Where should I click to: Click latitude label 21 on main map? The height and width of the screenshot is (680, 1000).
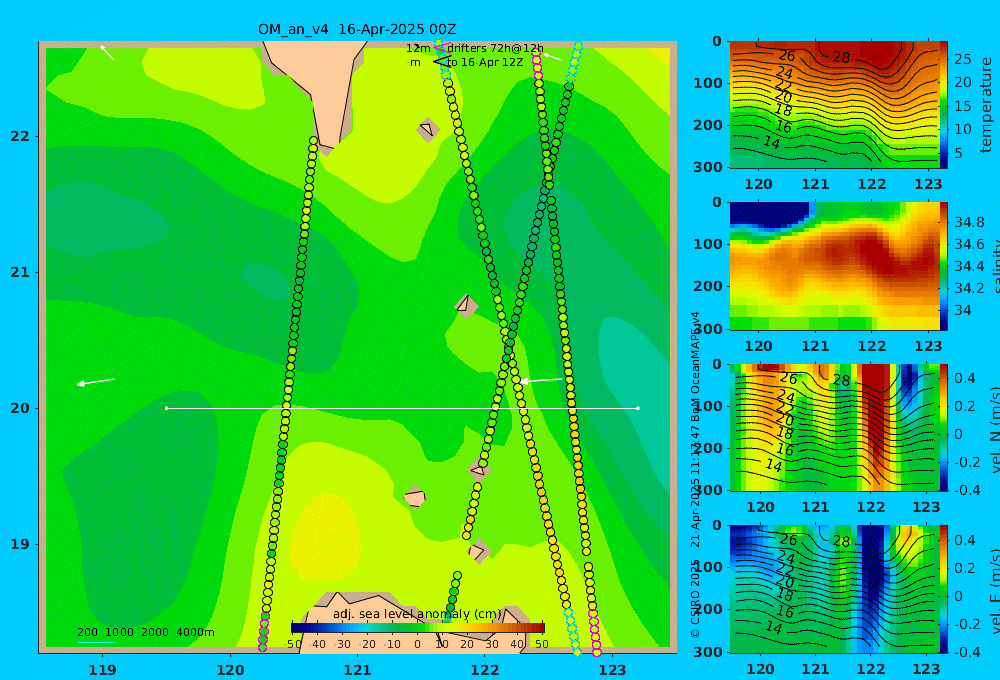(20, 272)
